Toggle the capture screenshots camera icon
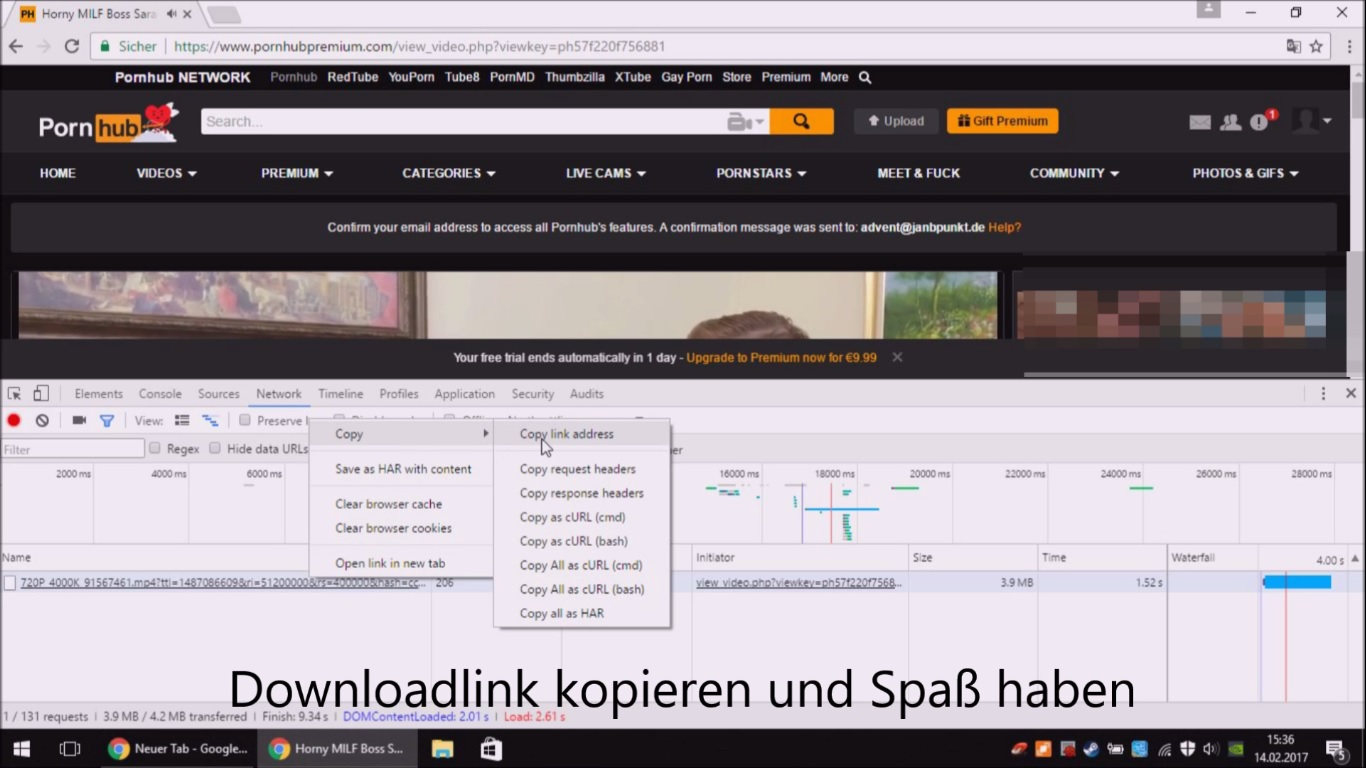This screenshot has height=768, width=1366. (x=79, y=421)
